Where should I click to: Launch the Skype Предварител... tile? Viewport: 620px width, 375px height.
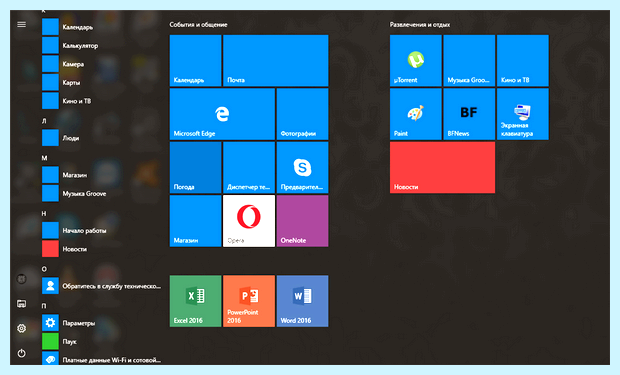[x=302, y=167]
